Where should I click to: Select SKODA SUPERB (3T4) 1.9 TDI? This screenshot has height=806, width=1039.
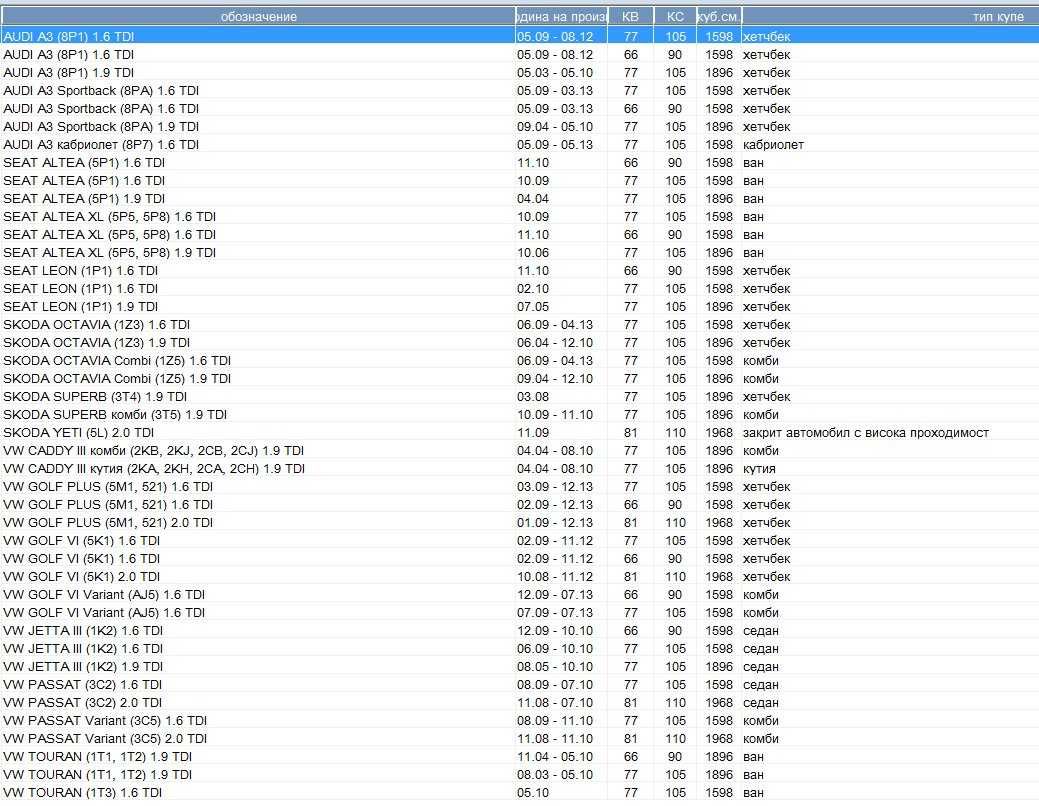tap(520, 396)
